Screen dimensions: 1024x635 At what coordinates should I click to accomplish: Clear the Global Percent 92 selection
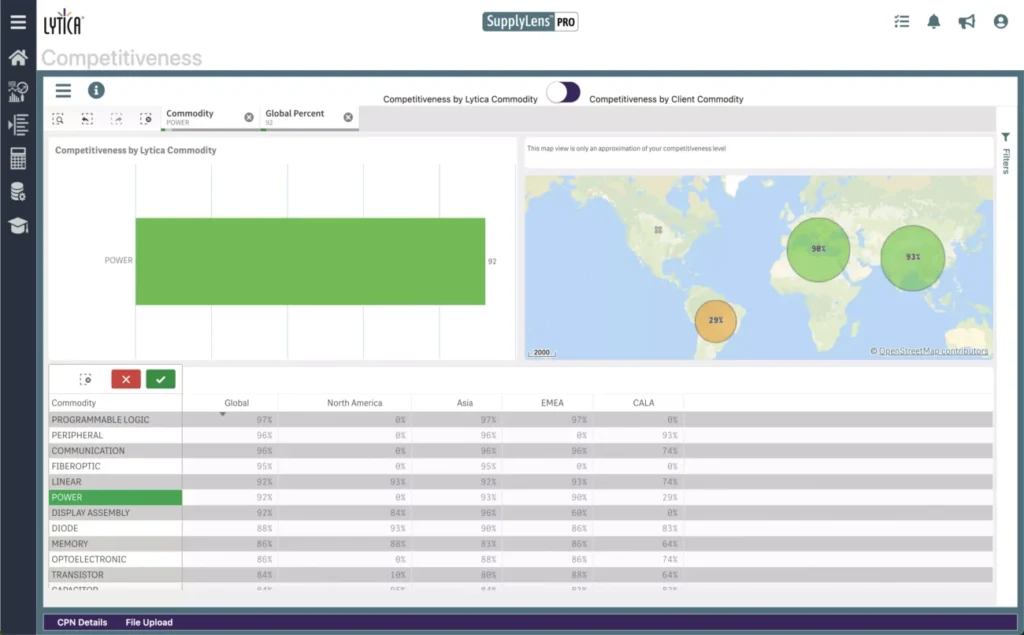348,117
